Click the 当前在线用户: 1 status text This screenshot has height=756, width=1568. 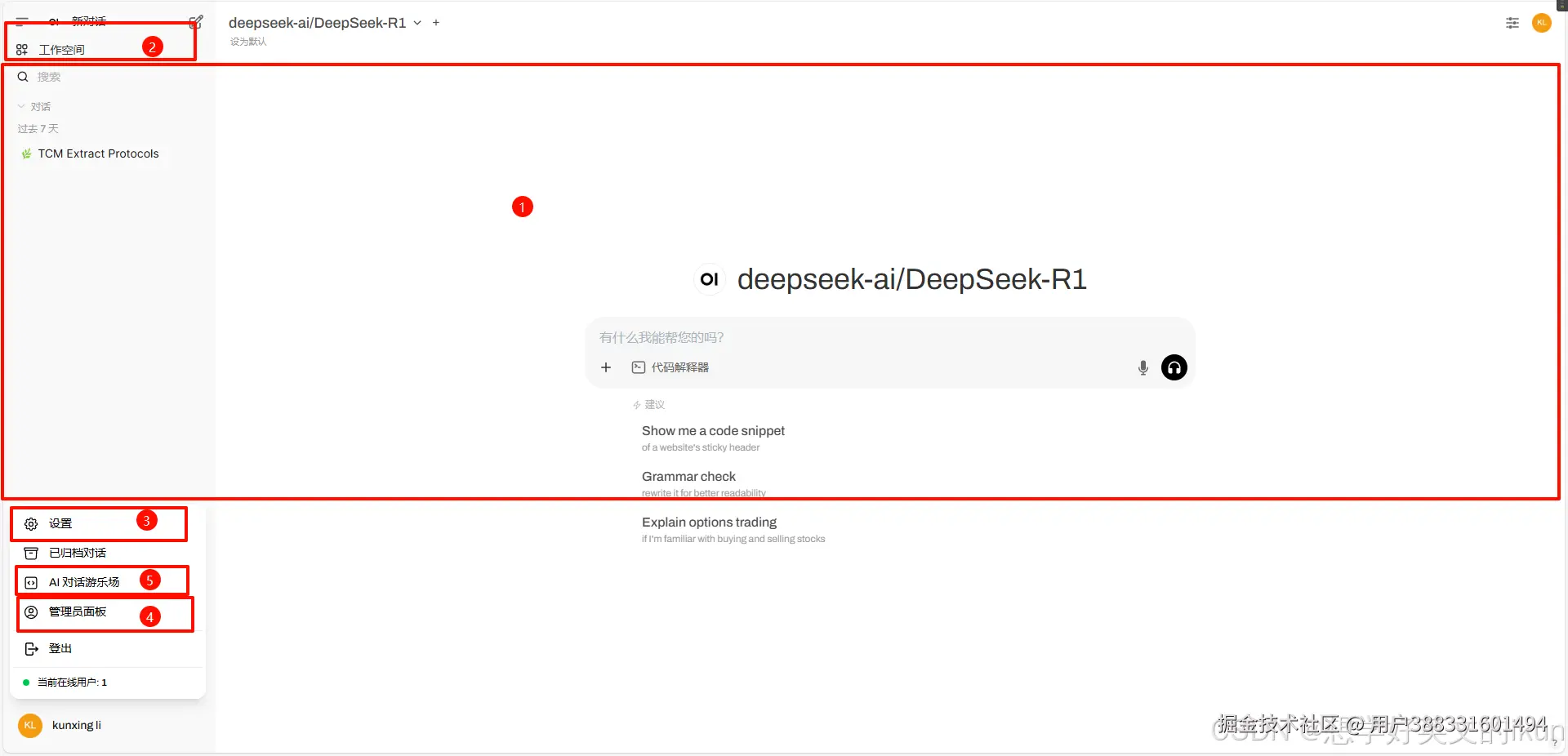point(72,683)
